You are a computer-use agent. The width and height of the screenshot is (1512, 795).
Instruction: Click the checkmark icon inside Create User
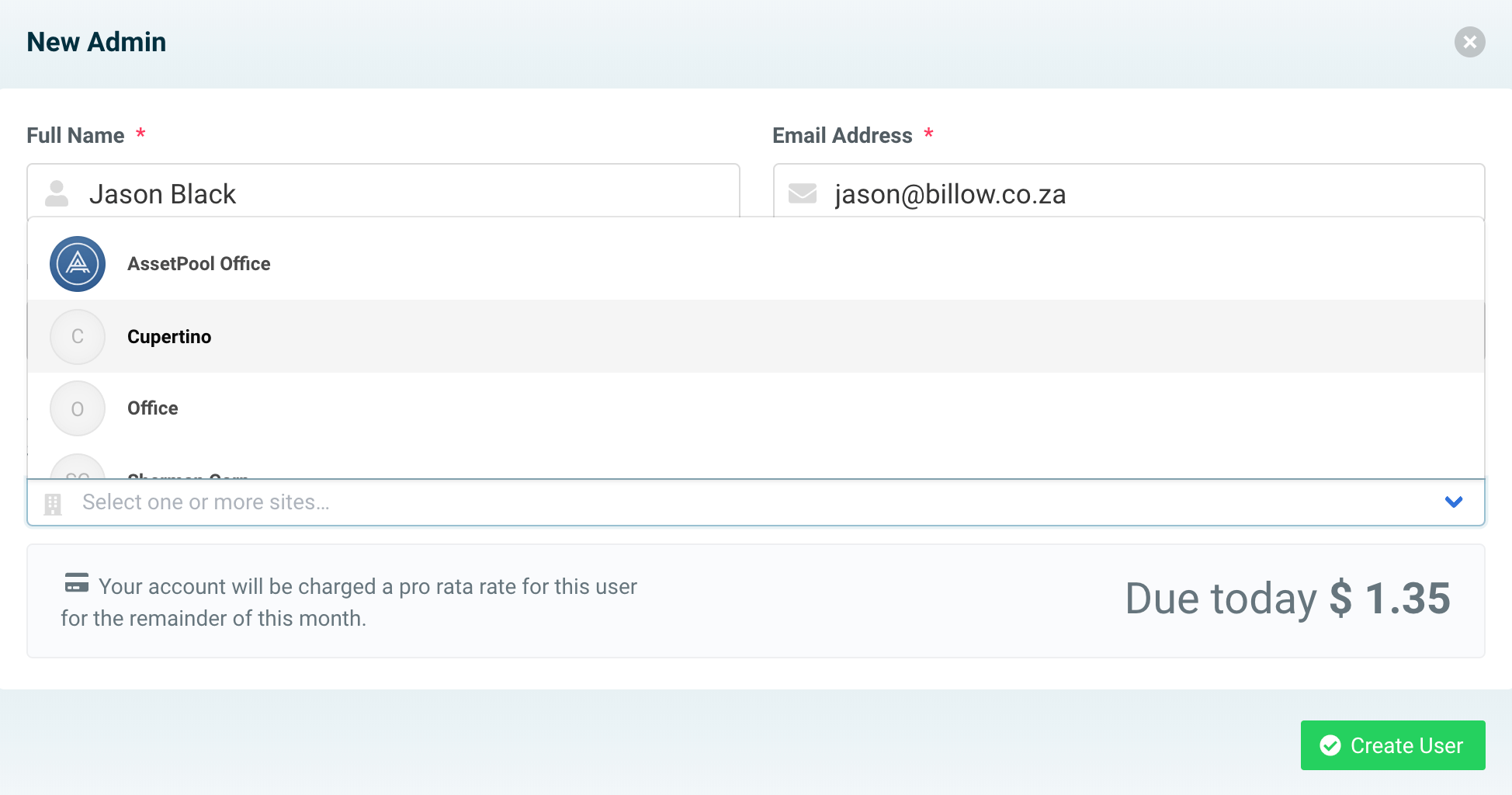pos(1330,745)
